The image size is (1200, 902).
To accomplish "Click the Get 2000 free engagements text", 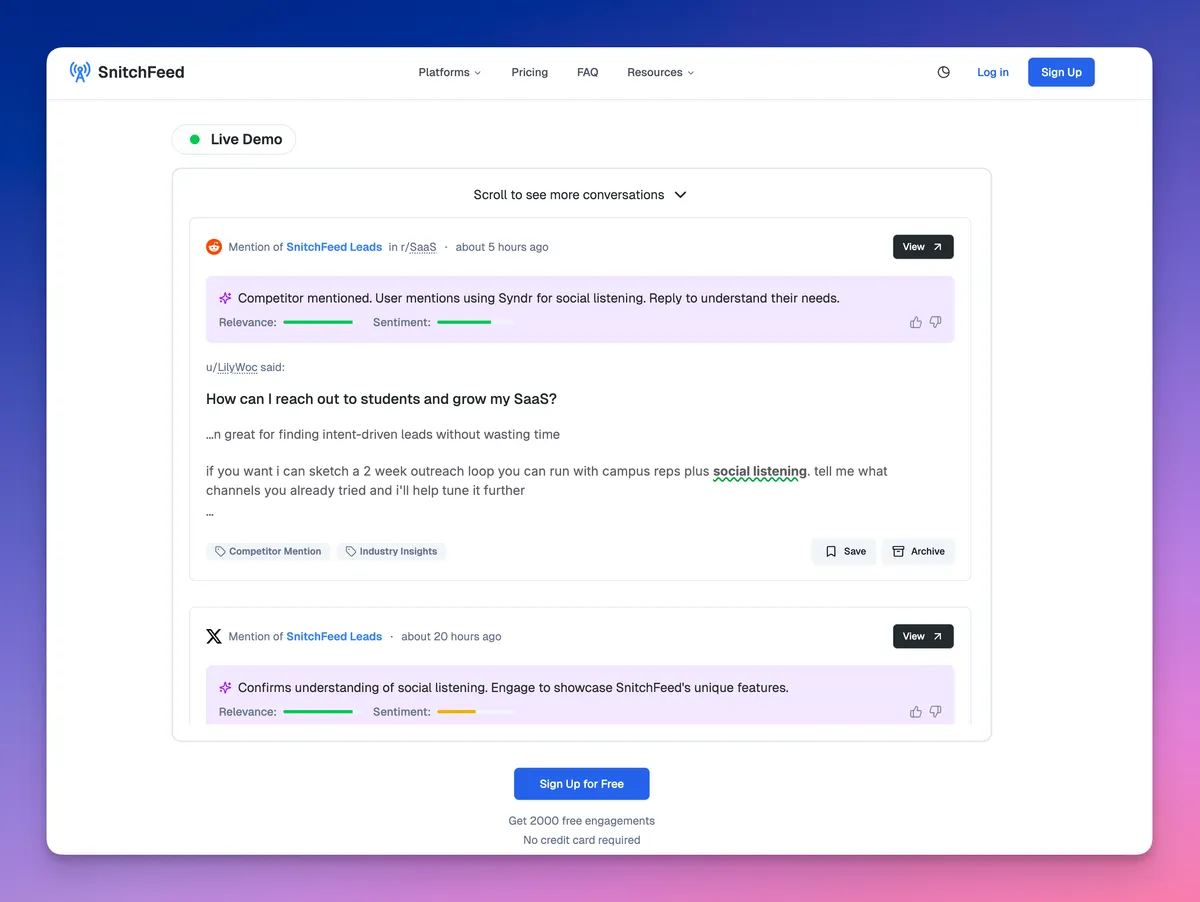I will pos(582,821).
